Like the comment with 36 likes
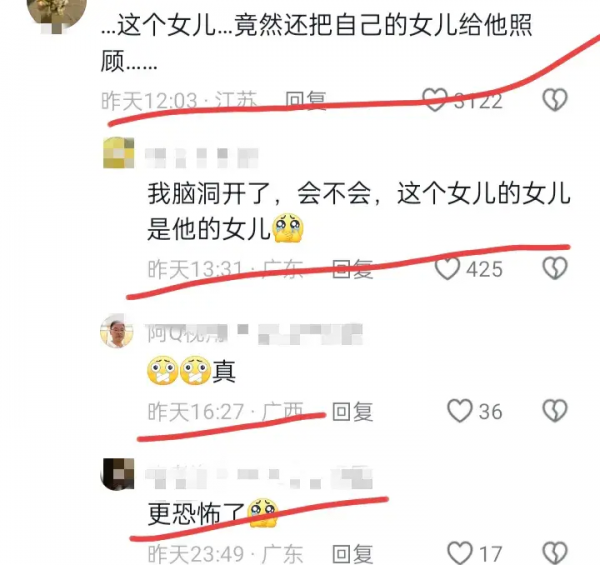Viewport: 600px width, 565px height. tap(460, 411)
